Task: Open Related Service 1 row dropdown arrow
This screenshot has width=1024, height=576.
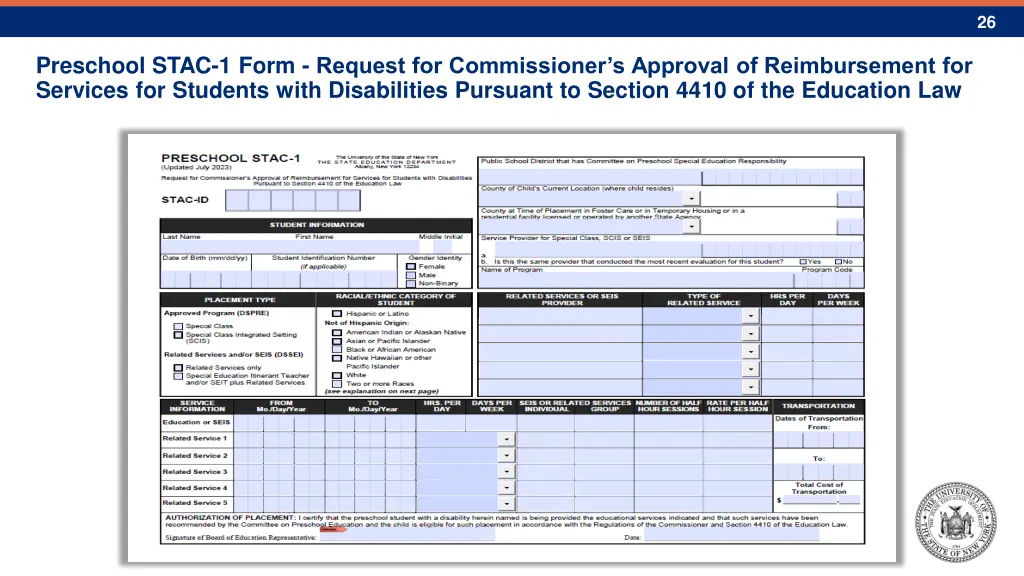Action: pyautogui.click(x=507, y=439)
